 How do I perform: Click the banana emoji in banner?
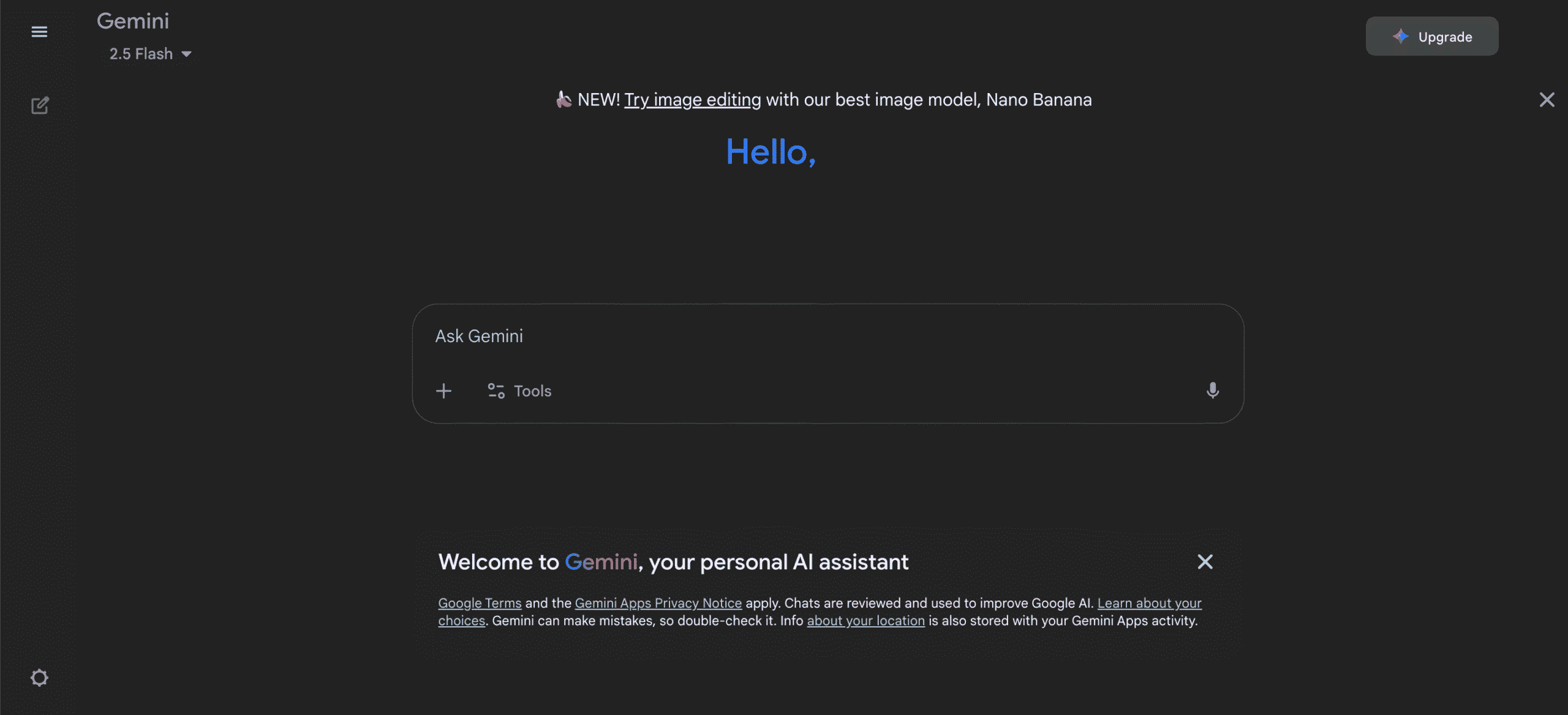(563, 99)
